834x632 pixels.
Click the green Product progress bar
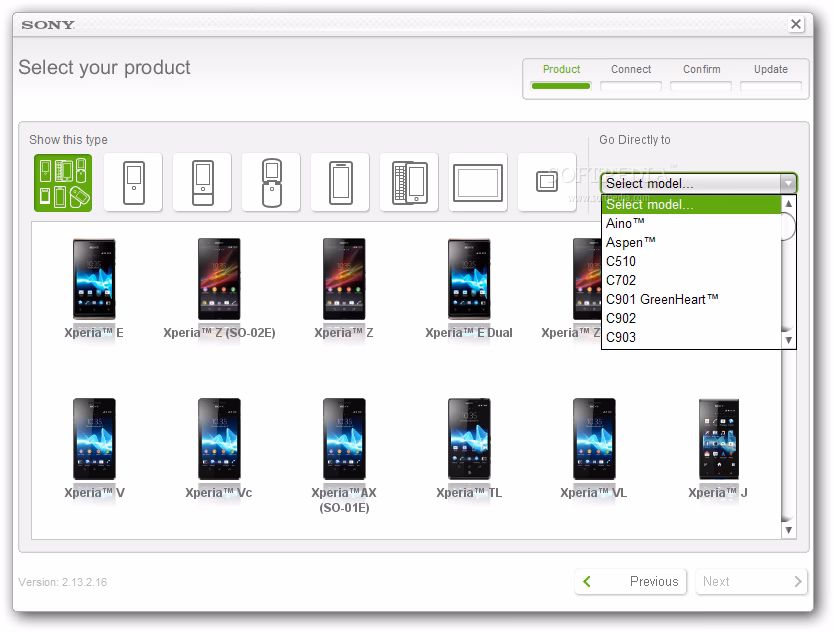tap(560, 87)
